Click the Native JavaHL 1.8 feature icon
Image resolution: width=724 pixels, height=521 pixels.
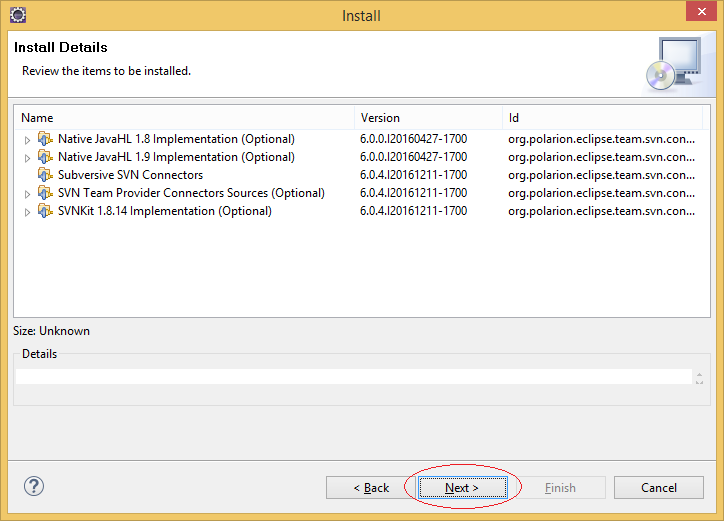(x=45, y=139)
